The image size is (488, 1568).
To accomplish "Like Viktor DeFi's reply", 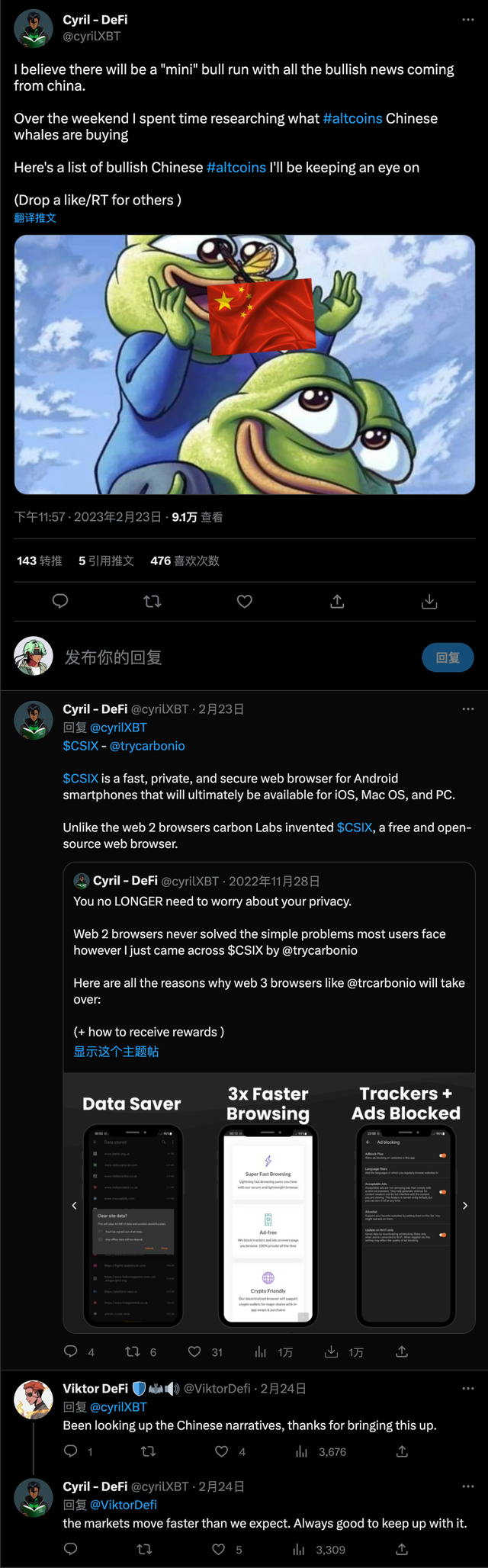I will click(x=222, y=1451).
